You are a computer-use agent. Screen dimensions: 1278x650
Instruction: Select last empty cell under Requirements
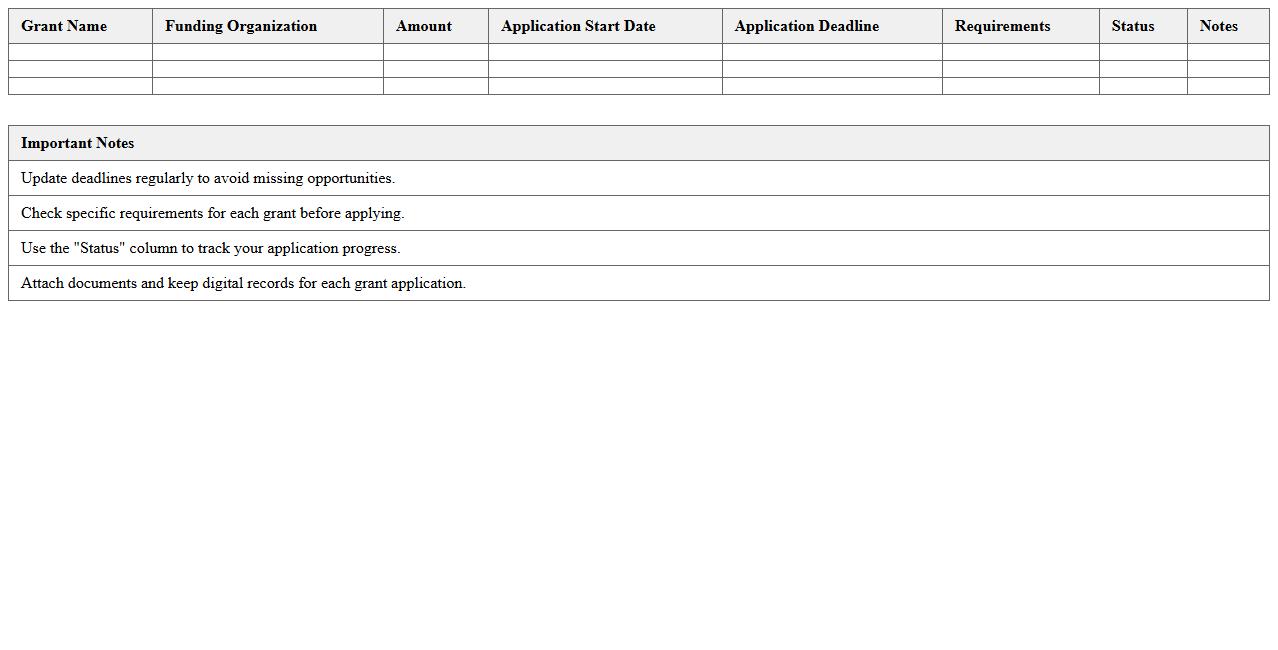pyautogui.click(x=1020, y=86)
